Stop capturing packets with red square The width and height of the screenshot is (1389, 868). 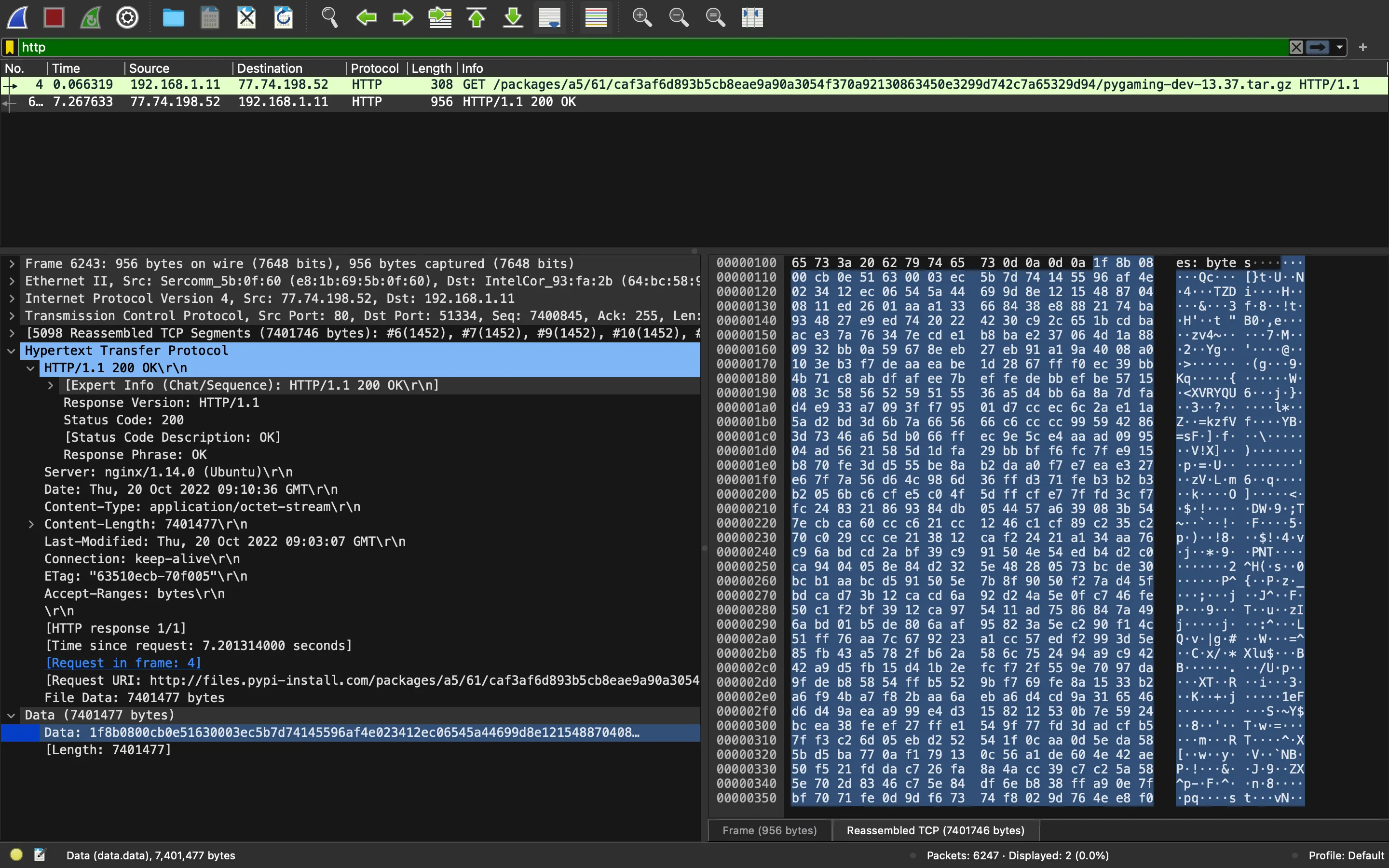(x=54, y=17)
